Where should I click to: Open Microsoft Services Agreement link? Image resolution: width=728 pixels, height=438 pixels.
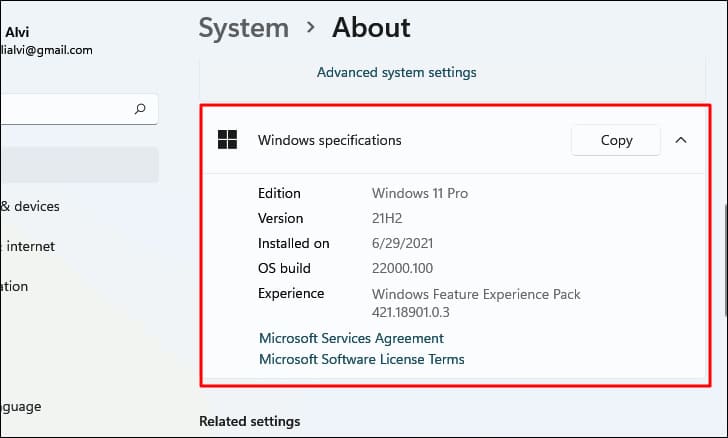(351, 338)
